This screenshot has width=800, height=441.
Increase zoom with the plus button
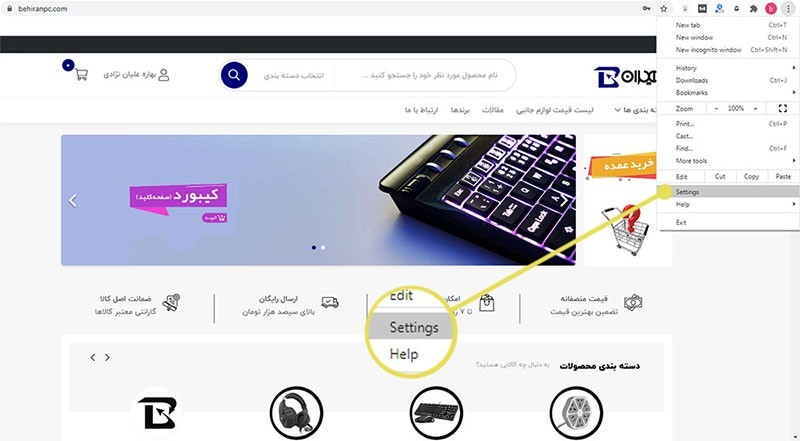pos(756,108)
